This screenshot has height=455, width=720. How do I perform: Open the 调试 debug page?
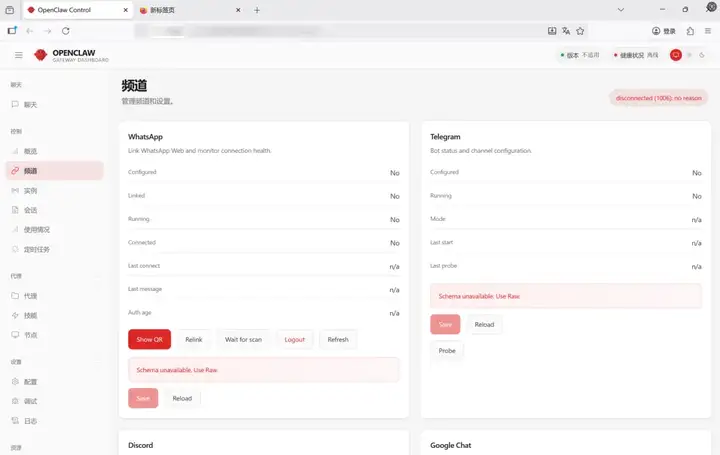click(54, 401)
